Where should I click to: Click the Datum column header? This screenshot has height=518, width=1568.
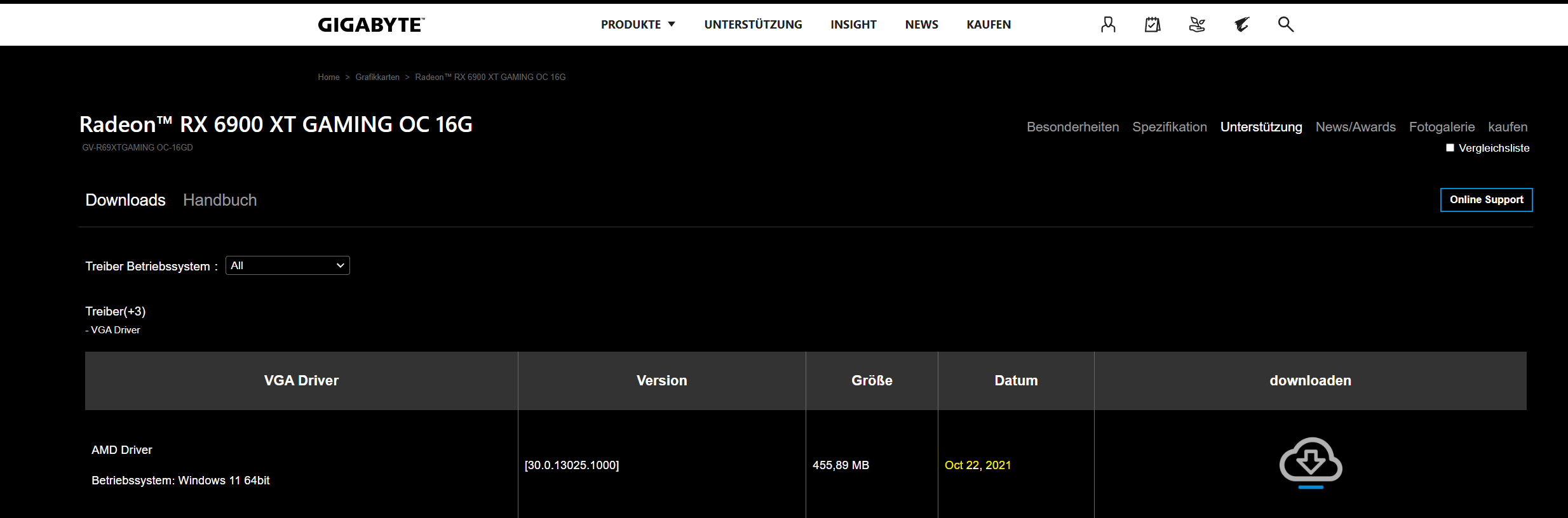tap(1016, 380)
